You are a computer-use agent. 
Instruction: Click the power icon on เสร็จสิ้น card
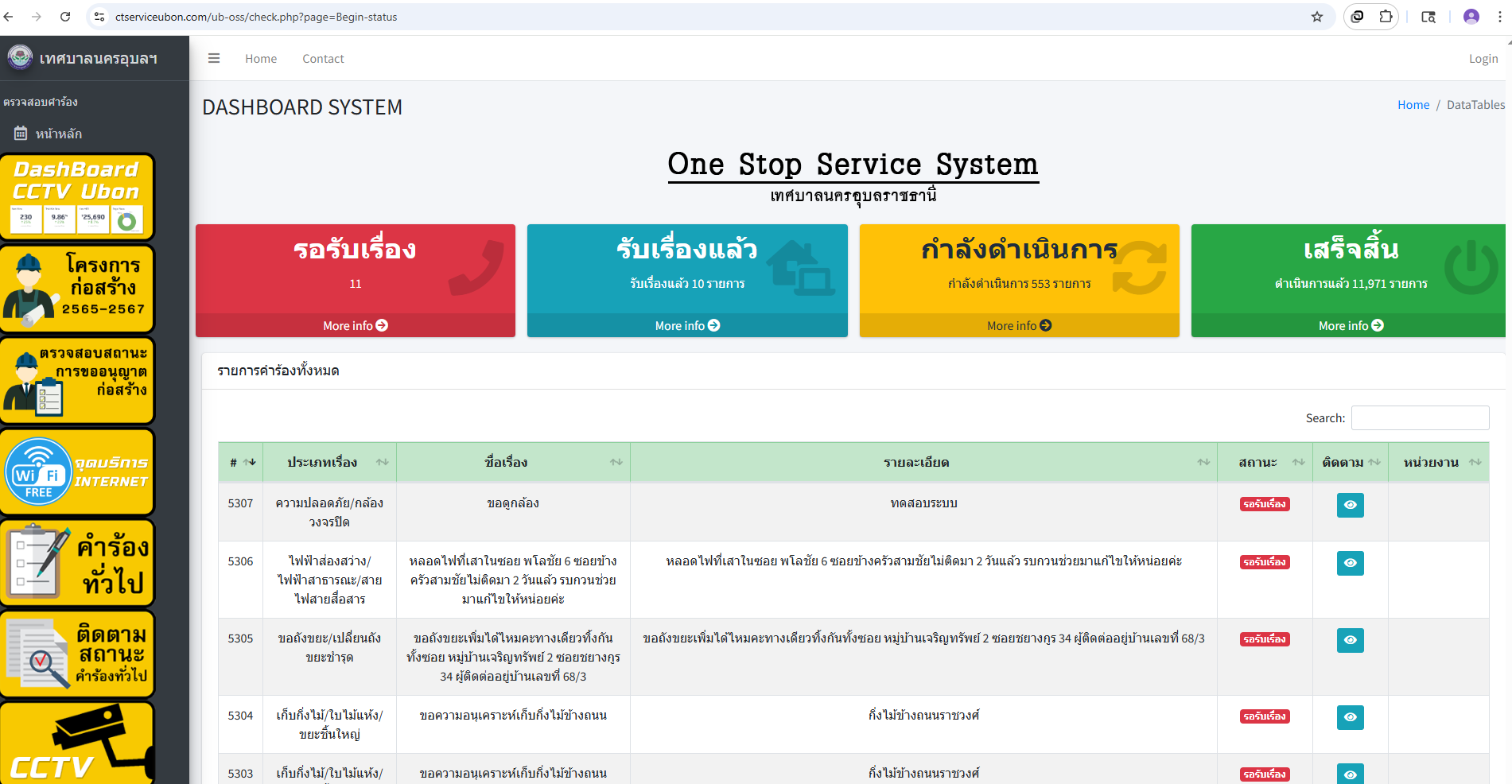point(1471,268)
